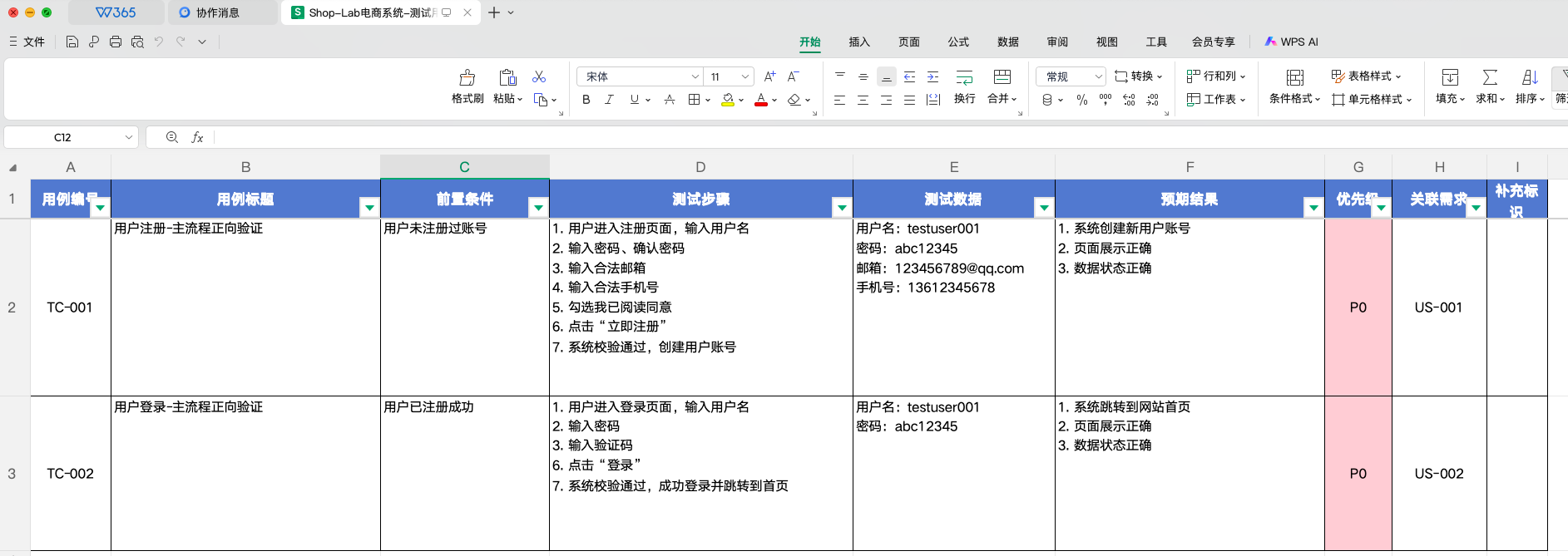1568x556 pixels.
Task: Open filter dropdown on 预期结果 header
Action: pyautogui.click(x=1313, y=208)
